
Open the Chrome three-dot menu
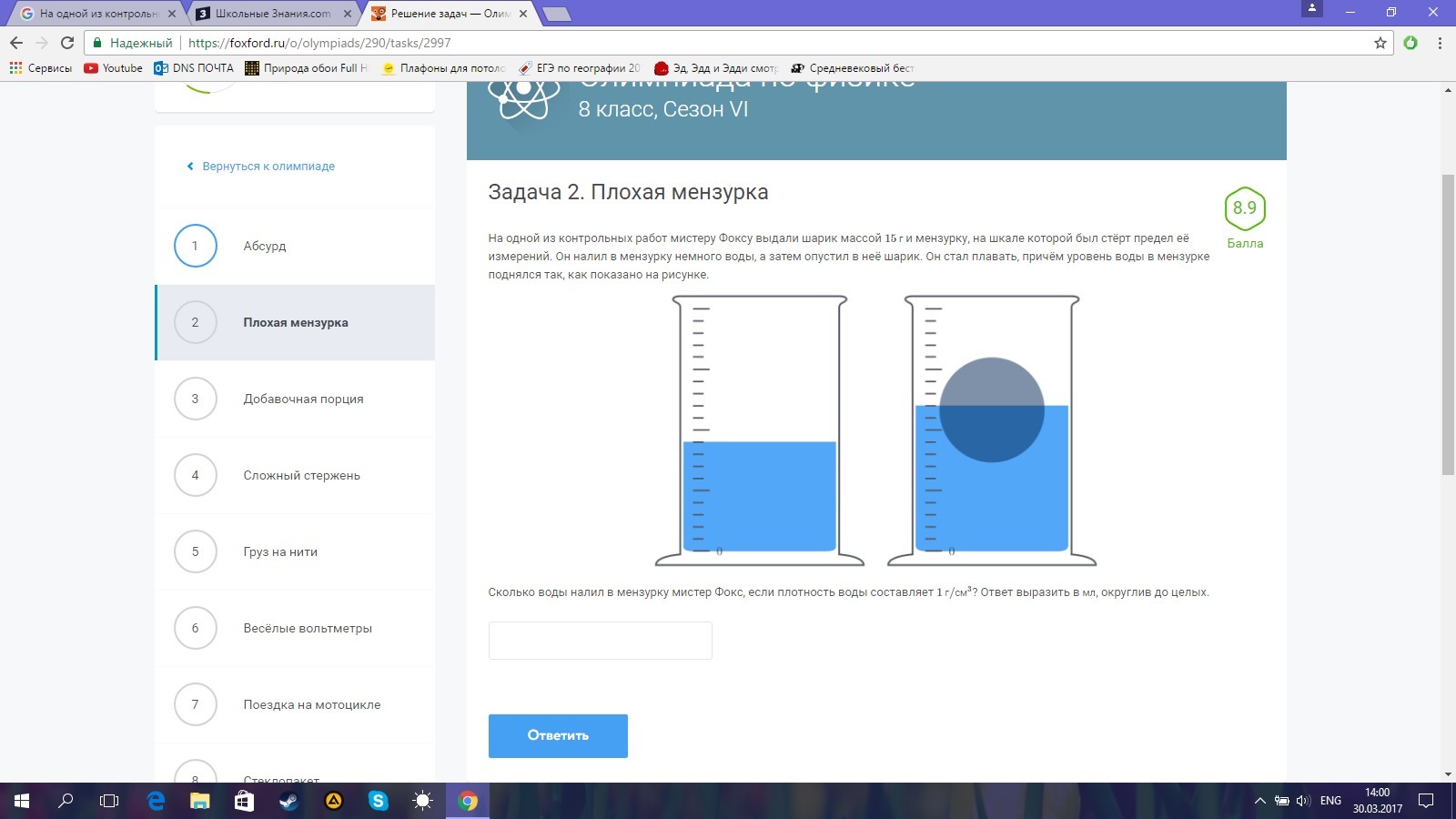tap(1440, 43)
